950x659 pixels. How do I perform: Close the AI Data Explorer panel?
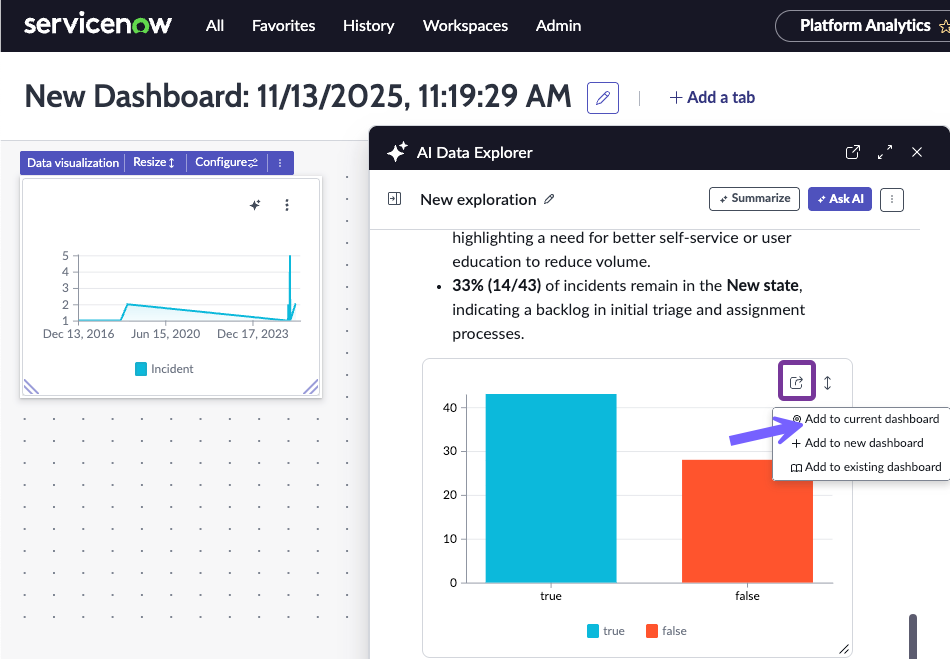[x=917, y=152]
